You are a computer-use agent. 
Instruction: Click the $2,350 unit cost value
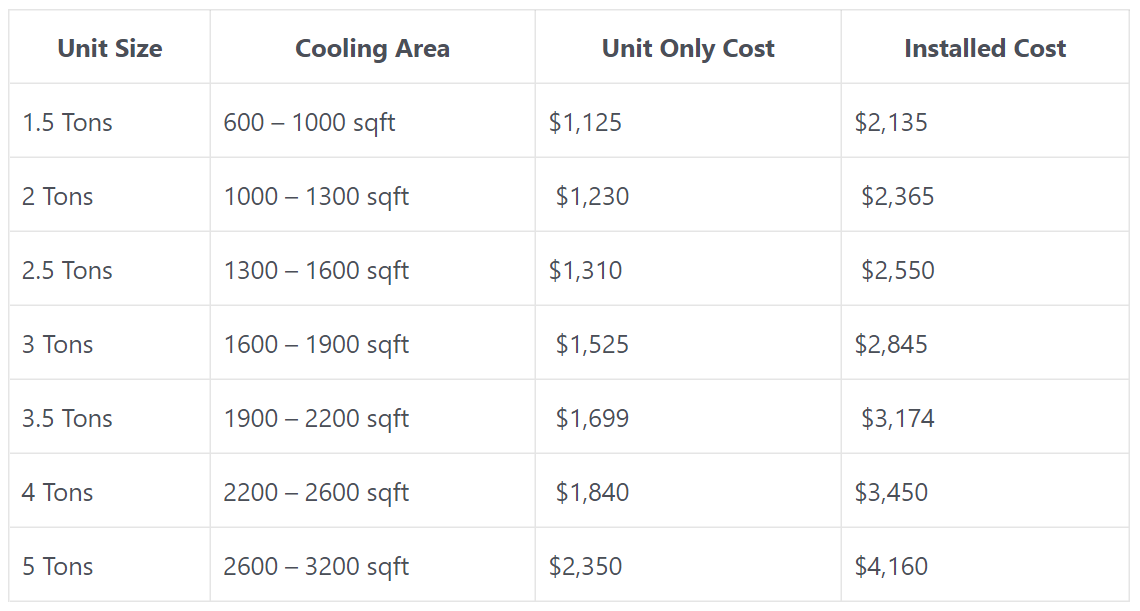[x=585, y=566]
